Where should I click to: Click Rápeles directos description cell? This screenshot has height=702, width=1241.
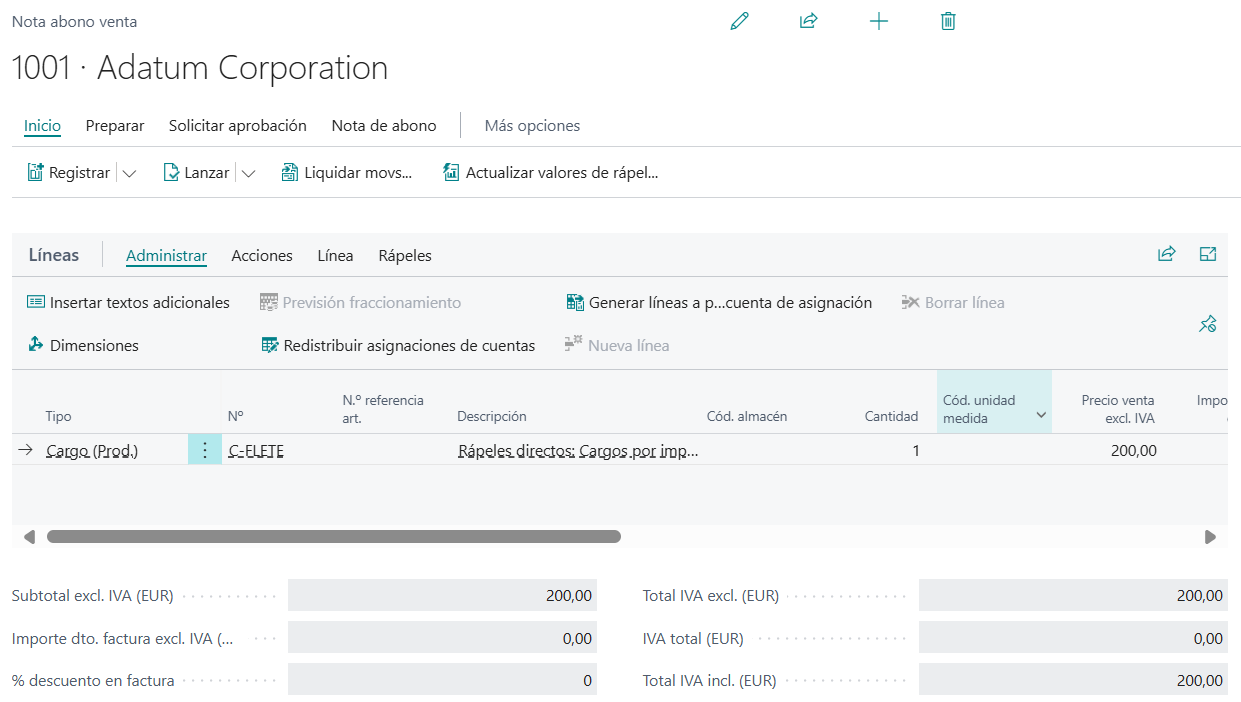point(578,451)
